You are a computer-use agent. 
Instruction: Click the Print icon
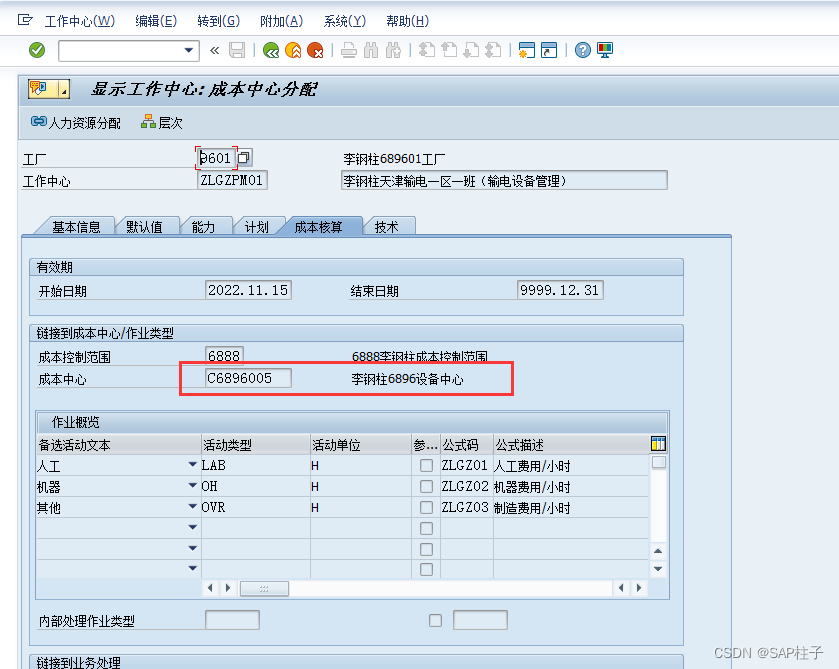(349, 50)
